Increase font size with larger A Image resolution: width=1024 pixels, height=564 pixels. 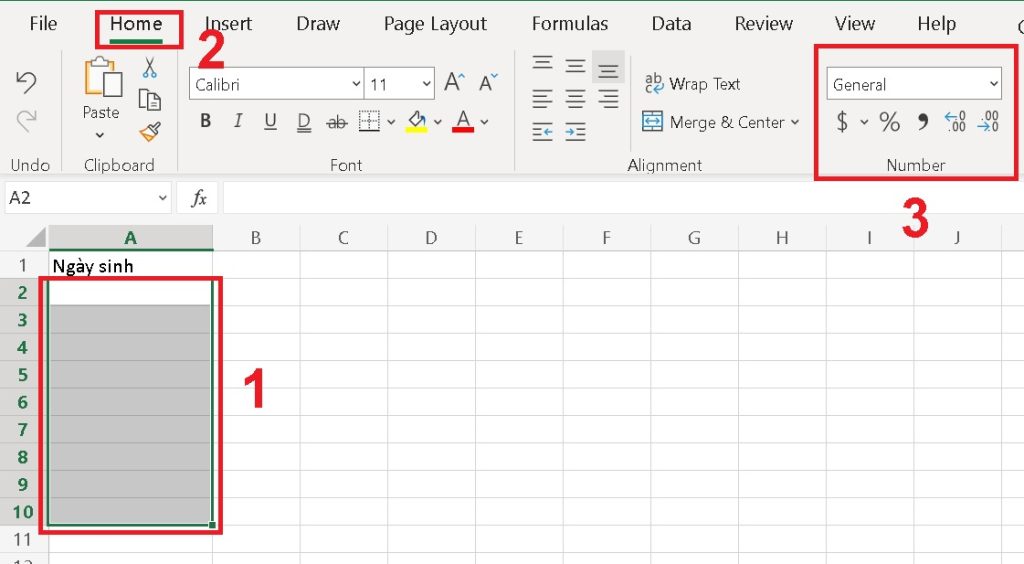455,83
